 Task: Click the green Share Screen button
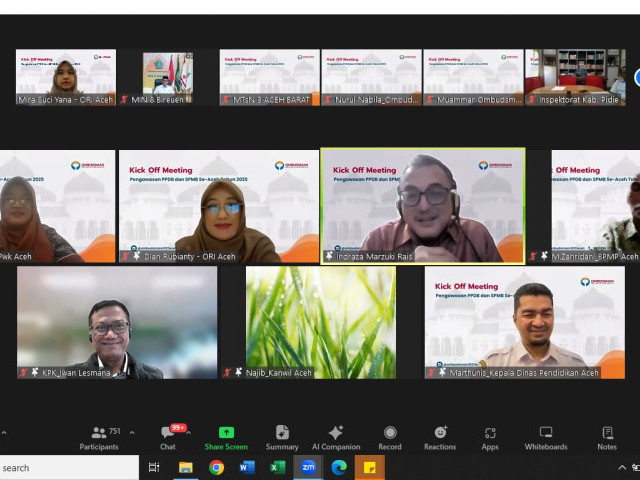point(226,437)
